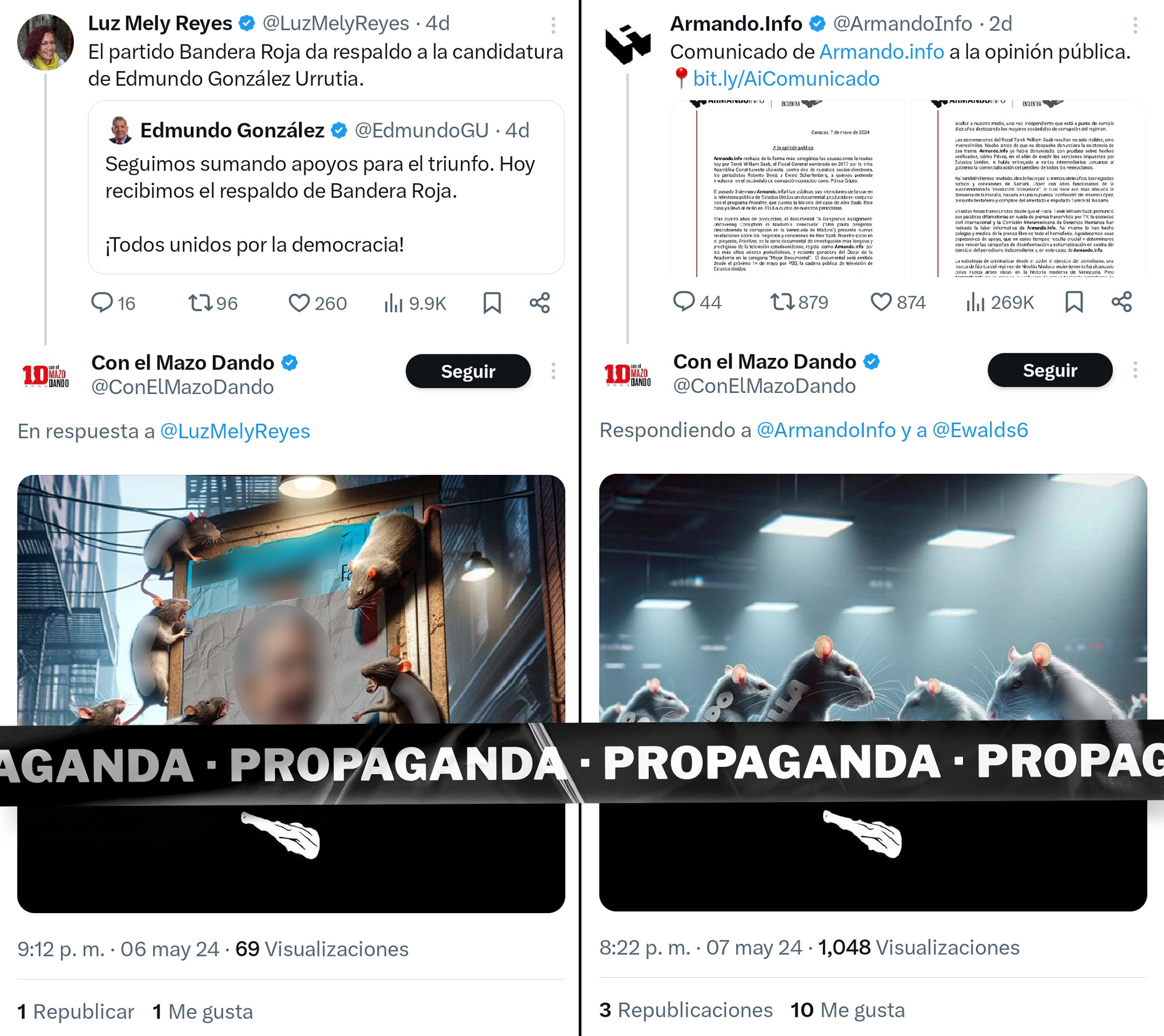Open the bit.ly/AiComunicado link
Image resolution: width=1164 pixels, height=1036 pixels.
pos(786,79)
